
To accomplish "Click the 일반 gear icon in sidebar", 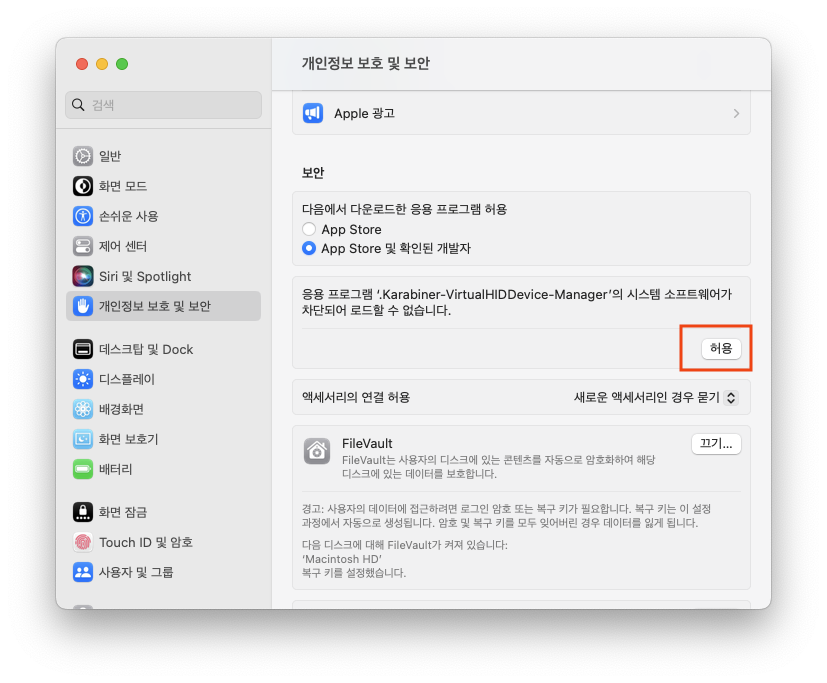I will 83,156.
